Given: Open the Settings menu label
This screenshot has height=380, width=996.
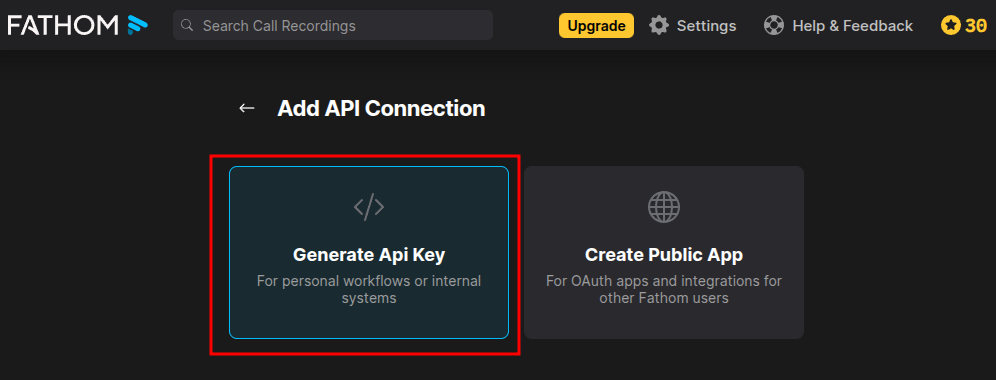Looking at the screenshot, I should pos(706,26).
